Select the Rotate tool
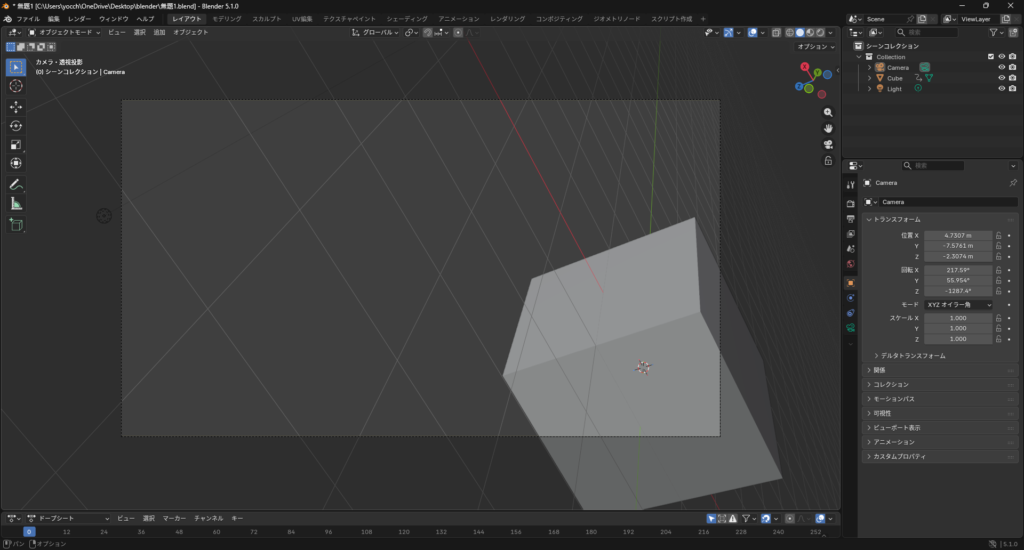 click(16, 125)
